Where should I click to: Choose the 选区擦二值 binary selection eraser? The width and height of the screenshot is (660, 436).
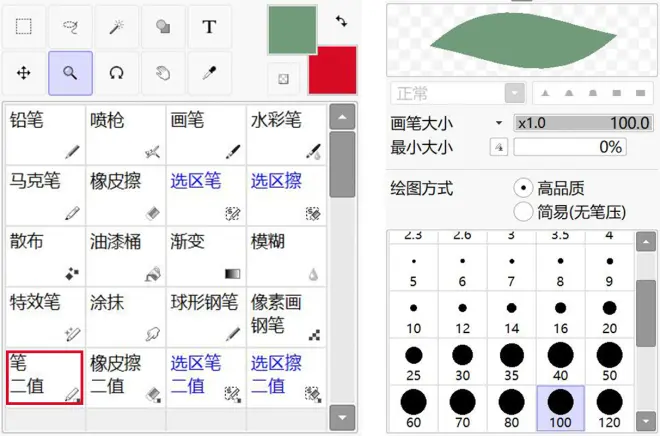(286, 378)
